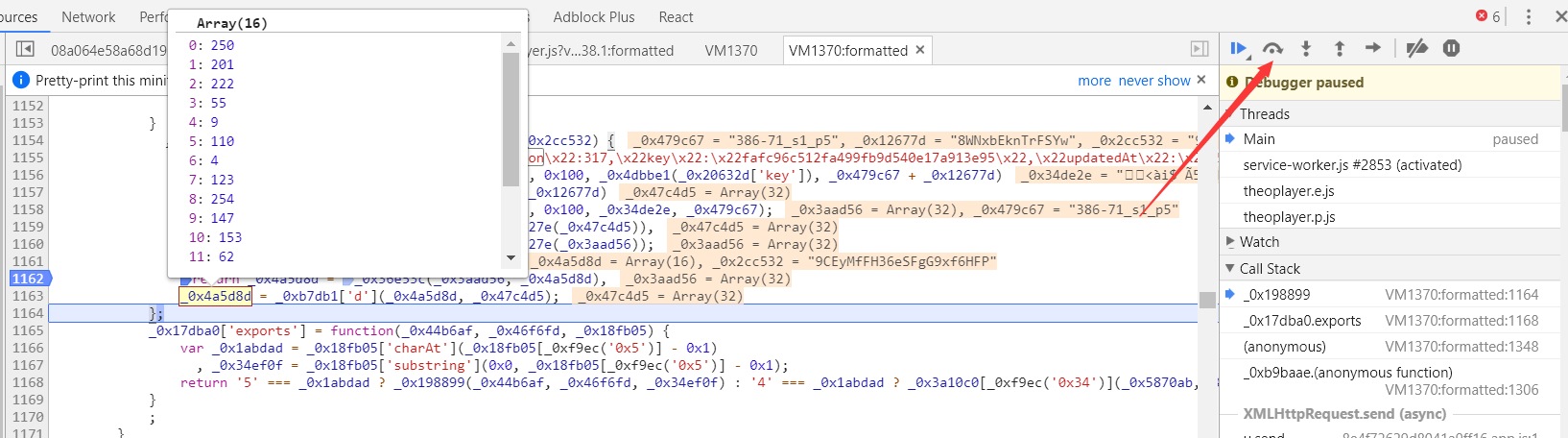This screenshot has width=1568, height=438.
Task: Resume script execution in debugger
Action: [x=1238, y=48]
